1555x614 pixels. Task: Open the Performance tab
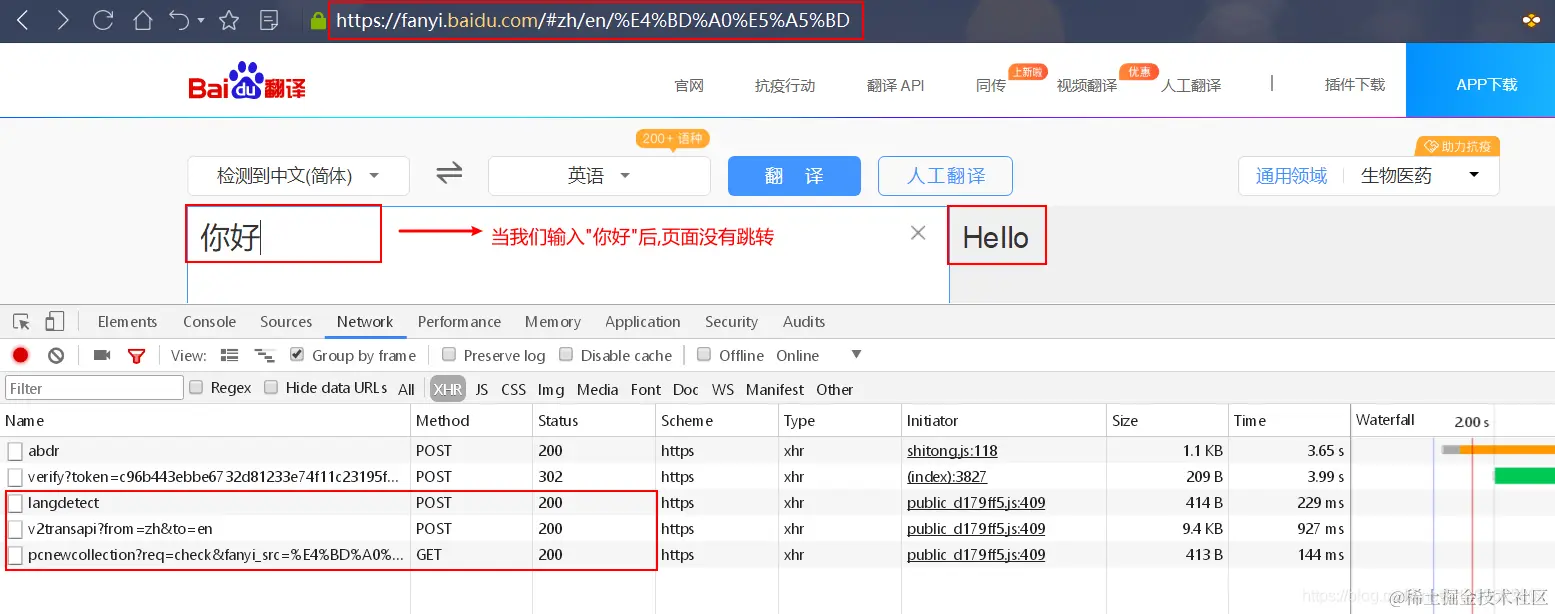pyautogui.click(x=459, y=322)
